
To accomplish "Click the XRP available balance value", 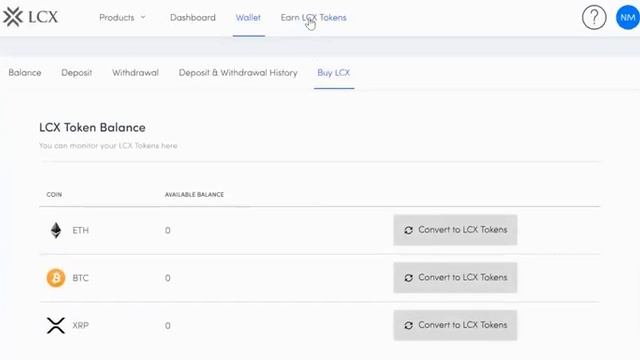I will 168,326.
